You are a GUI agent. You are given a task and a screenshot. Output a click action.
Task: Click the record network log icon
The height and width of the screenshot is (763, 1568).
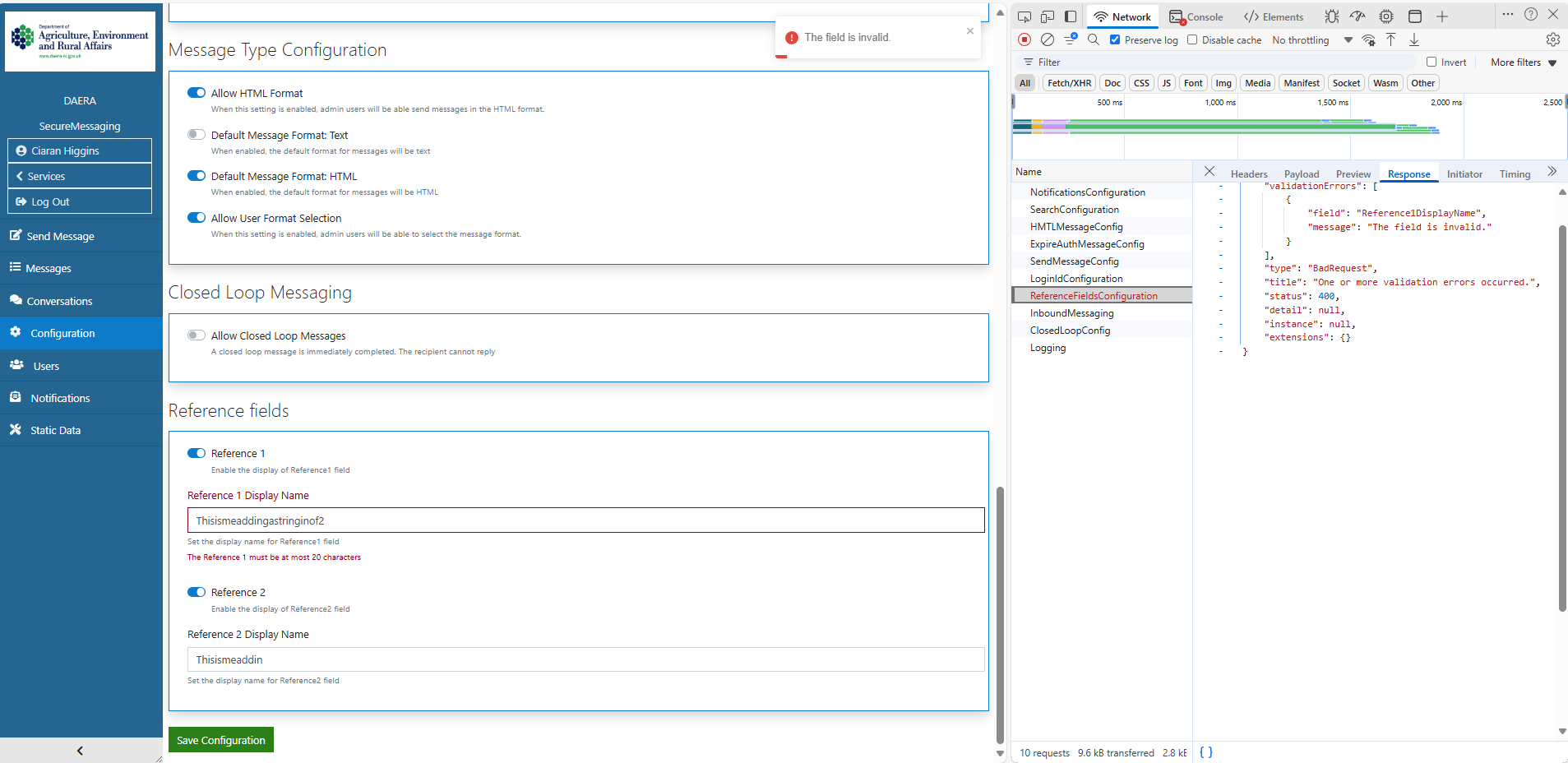(x=1025, y=39)
